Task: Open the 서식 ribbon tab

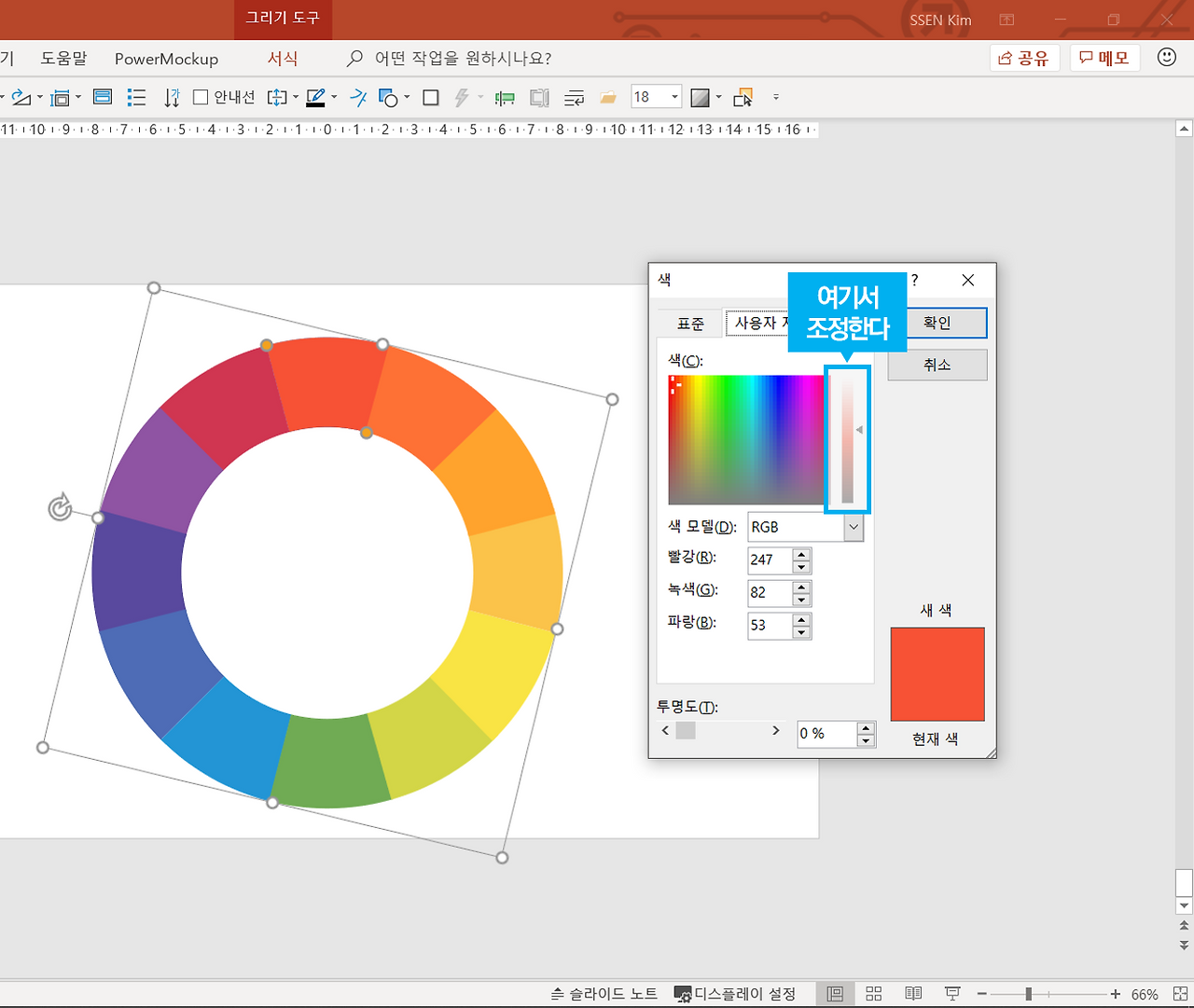Action: coord(283,59)
